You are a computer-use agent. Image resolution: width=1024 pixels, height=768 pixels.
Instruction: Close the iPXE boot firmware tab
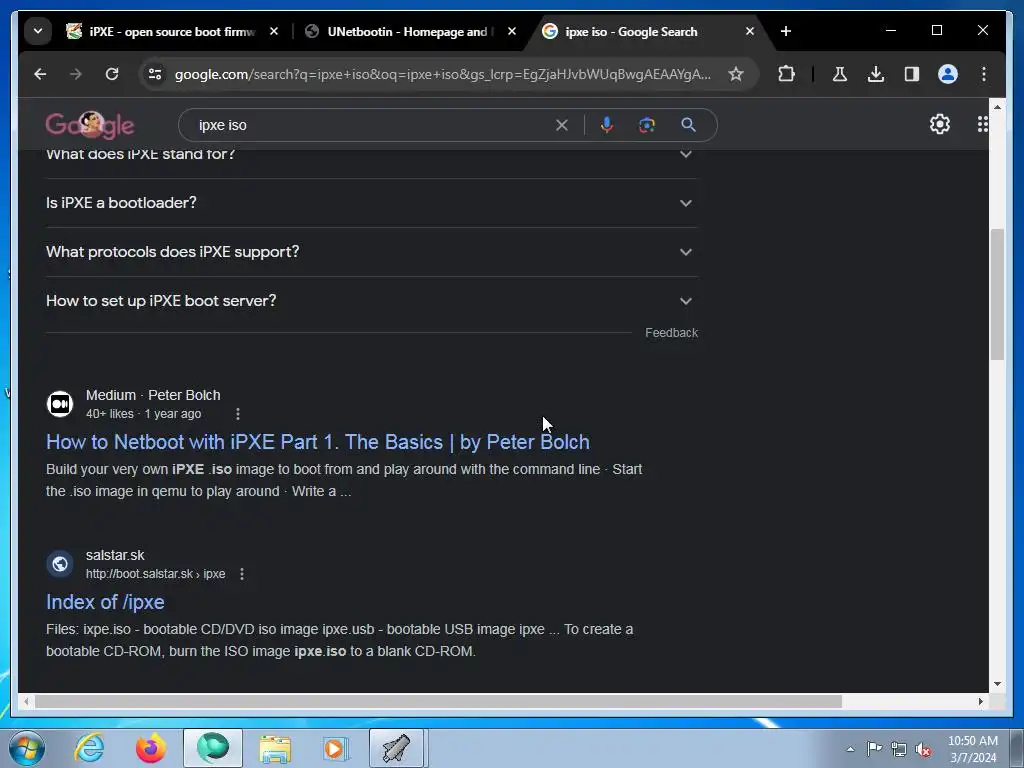(274, 31)
